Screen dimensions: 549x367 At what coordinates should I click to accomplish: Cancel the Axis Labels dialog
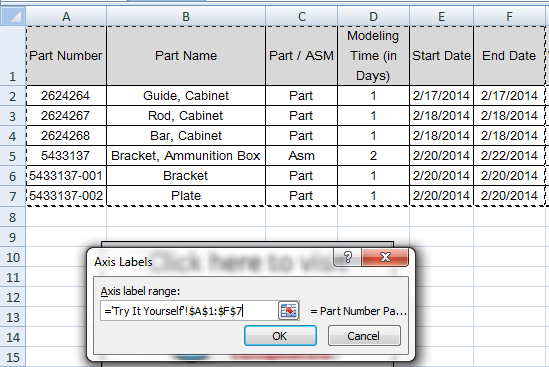364,336
